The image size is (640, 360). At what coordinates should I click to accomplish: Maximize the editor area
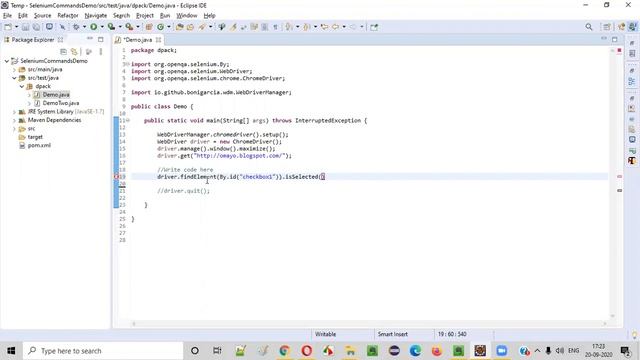(x=615, y=40)
